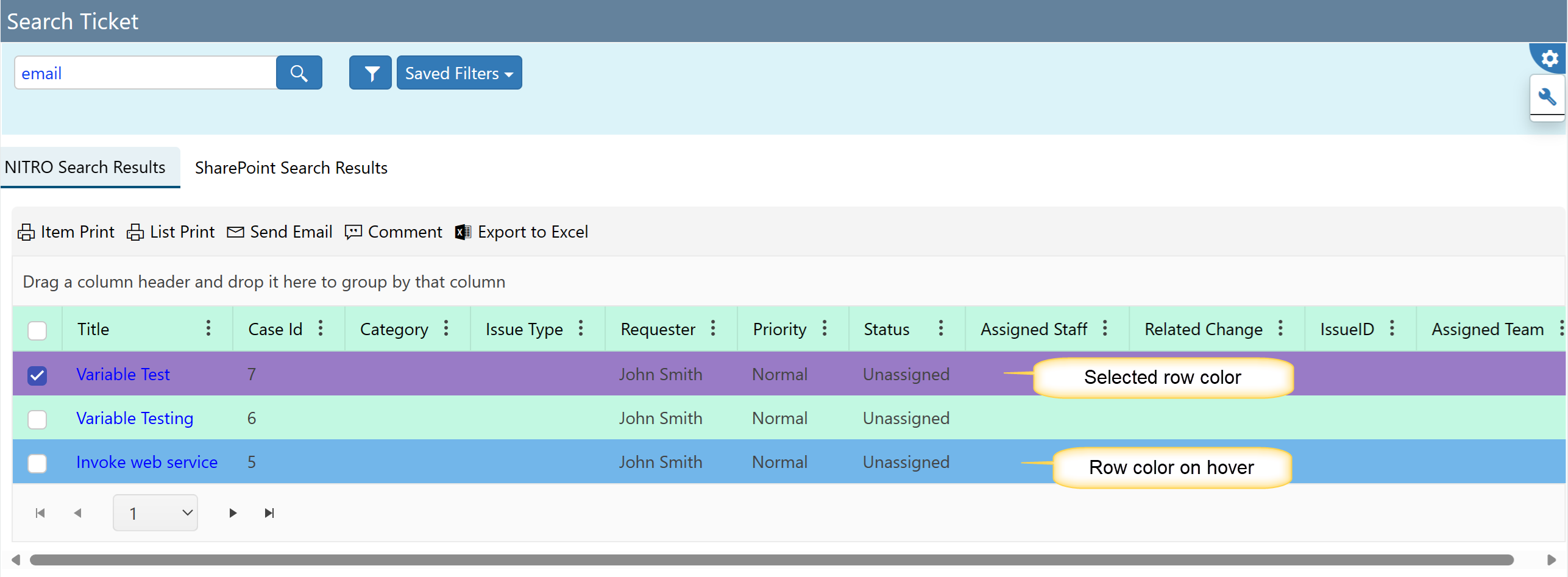Switch to SharePoint Search Results tab
This screenshot has height=577, width=1568.
click(291, 168)
